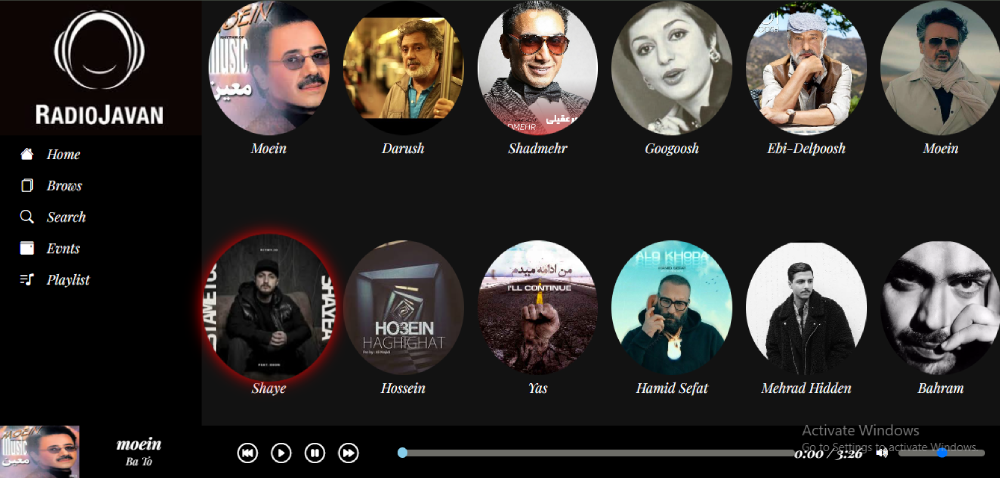Click the Home house icon
The width and height of the screenshot is (1000, 478).
[x=27, y=154]
